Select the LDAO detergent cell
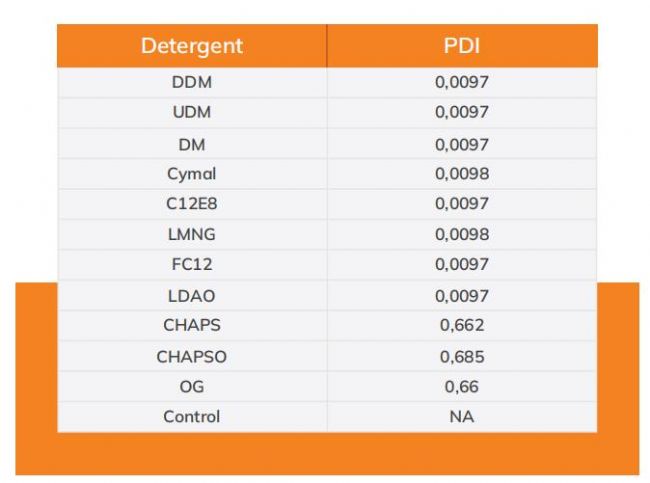This screenshot has width=650, height=483. coord(191,296)
